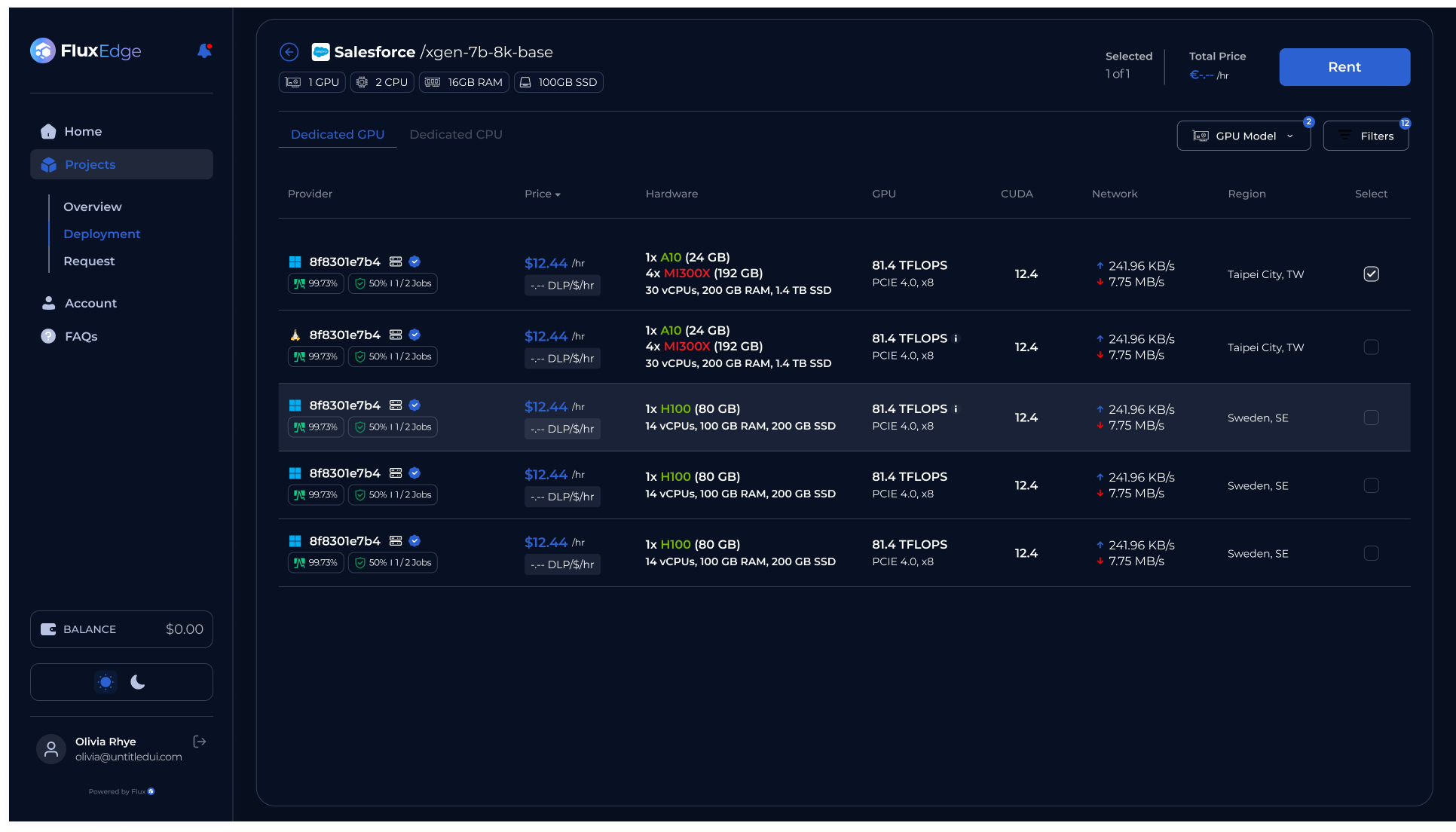1456x832 pixels.
Task: Click the Balance $0.00 box
Action: point(121,629)
